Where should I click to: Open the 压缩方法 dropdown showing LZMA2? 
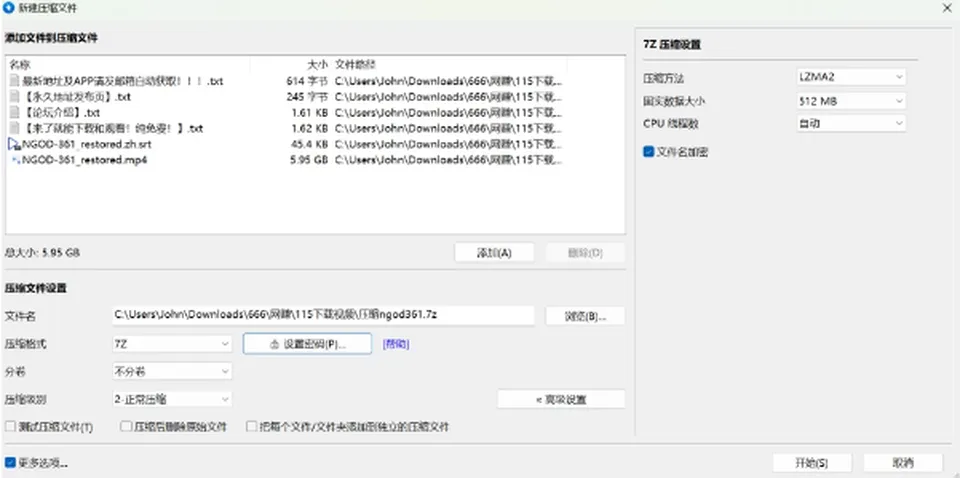point(850,77)
